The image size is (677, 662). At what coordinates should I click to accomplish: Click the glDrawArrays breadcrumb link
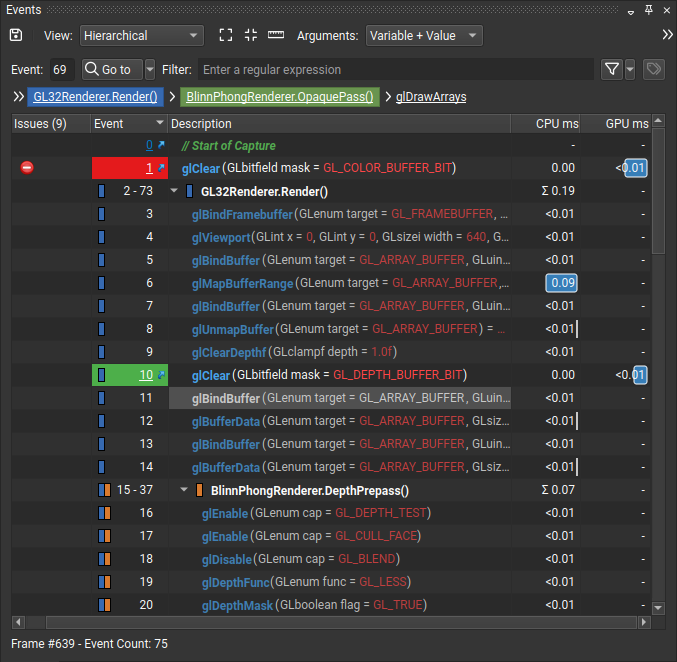(x=431, y=97)
